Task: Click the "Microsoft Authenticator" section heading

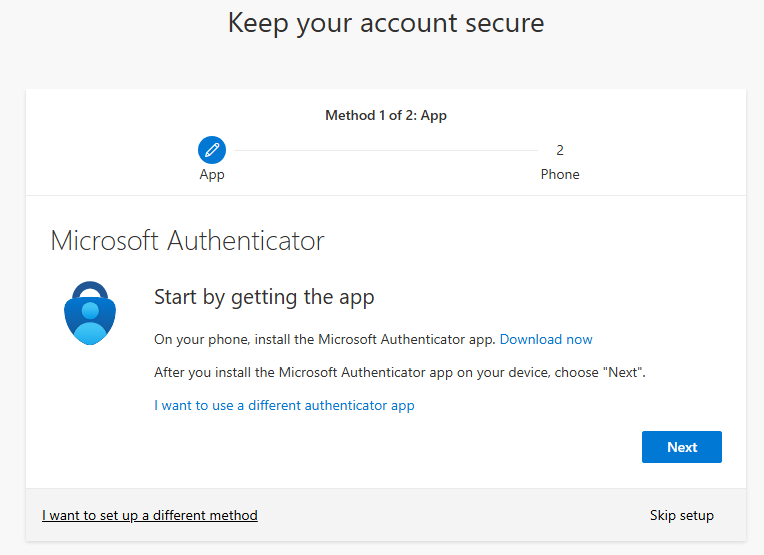Action: coord(187,241)
